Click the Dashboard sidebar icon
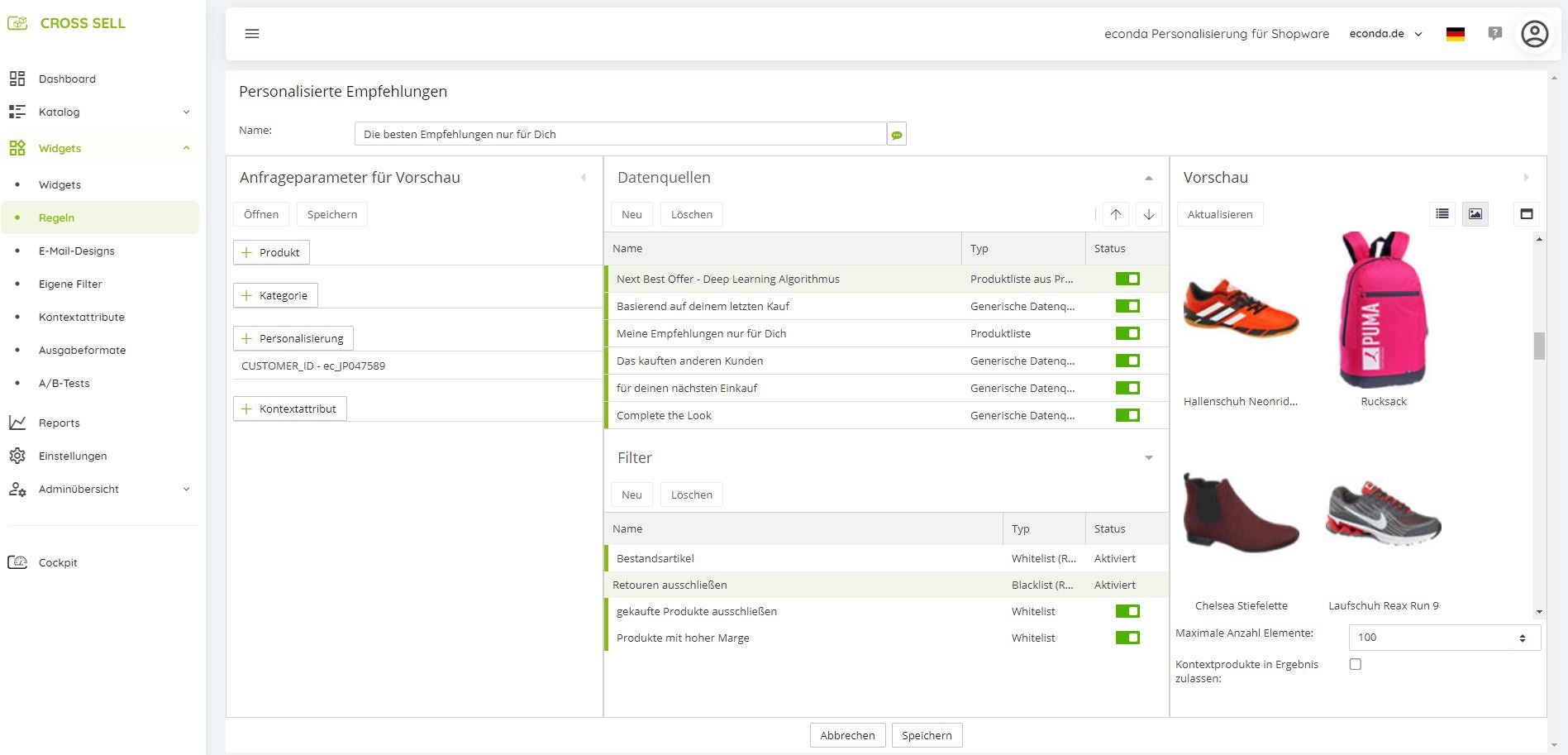The height and width of the screenshot is (755, 1568). (x=17, y=79)
